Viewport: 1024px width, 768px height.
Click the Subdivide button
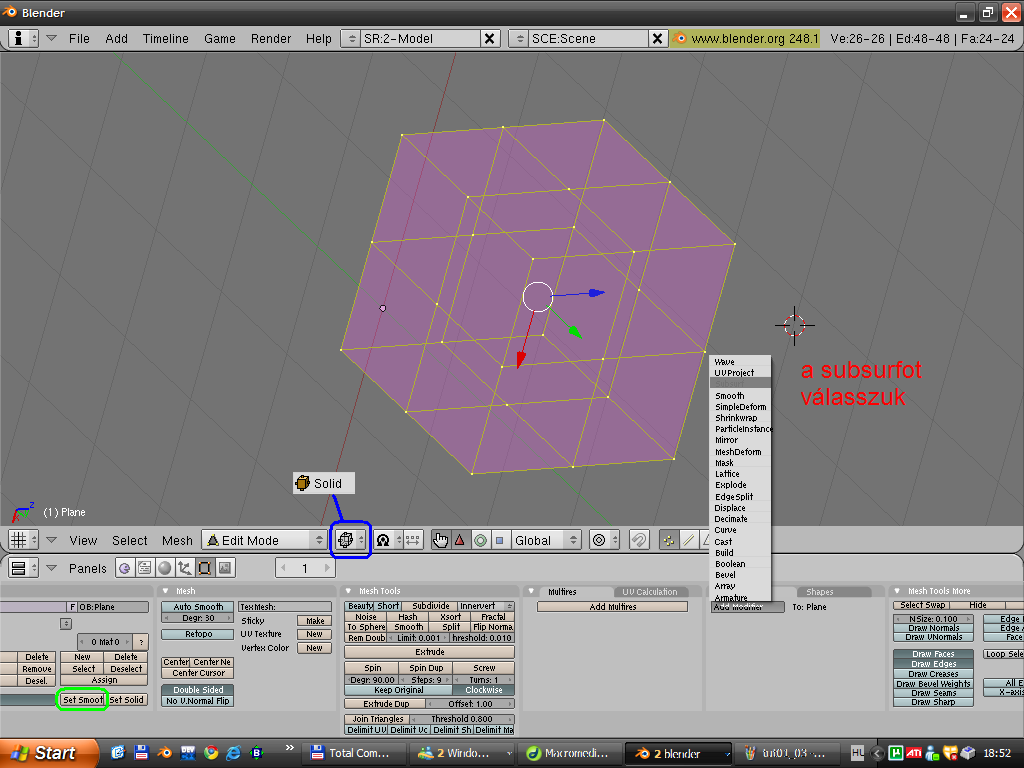pos(430,606)
